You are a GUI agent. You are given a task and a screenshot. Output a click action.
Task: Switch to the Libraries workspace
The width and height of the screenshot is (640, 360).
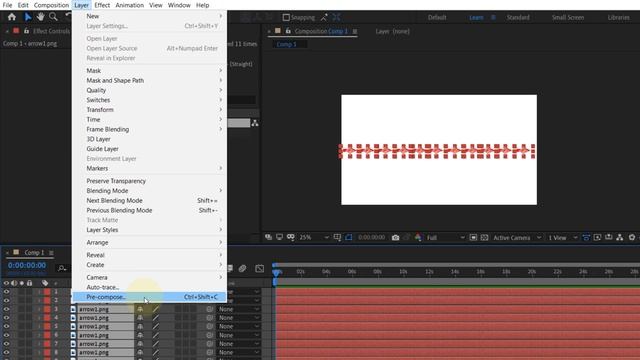(x=618, y=18)
